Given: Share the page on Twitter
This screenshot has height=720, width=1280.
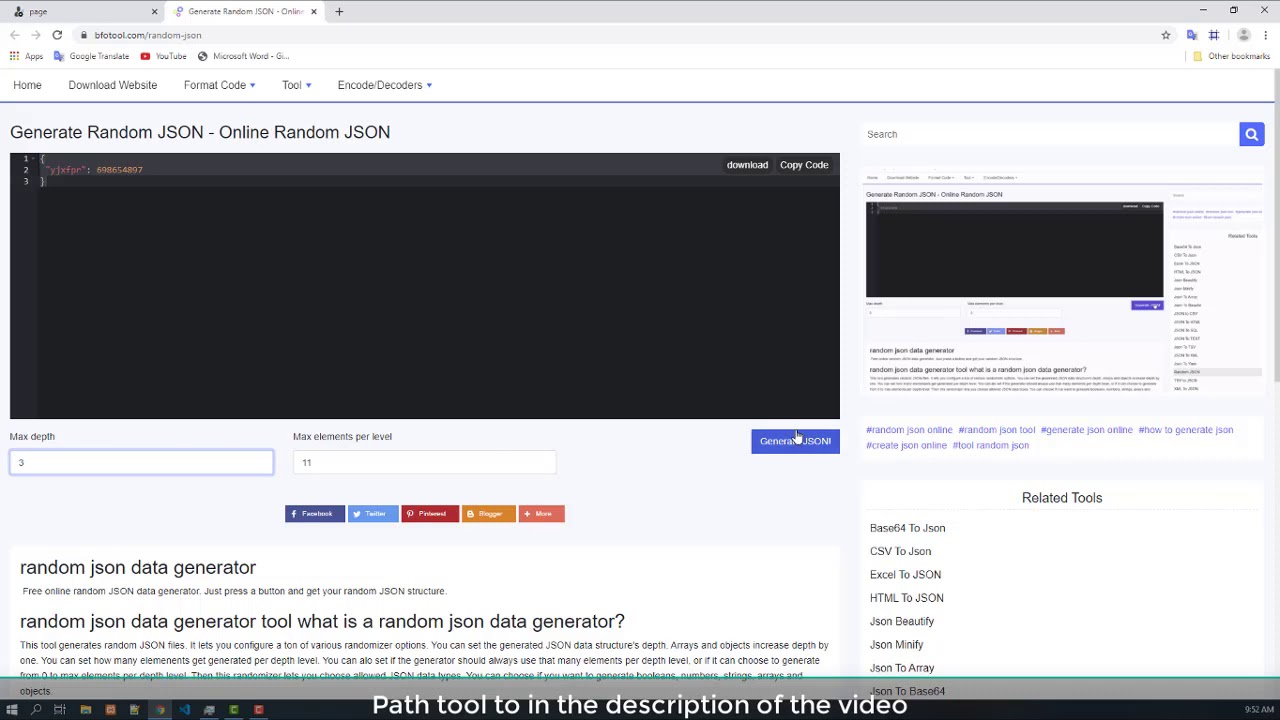Looking at the screenshot, I should (372, 514).
